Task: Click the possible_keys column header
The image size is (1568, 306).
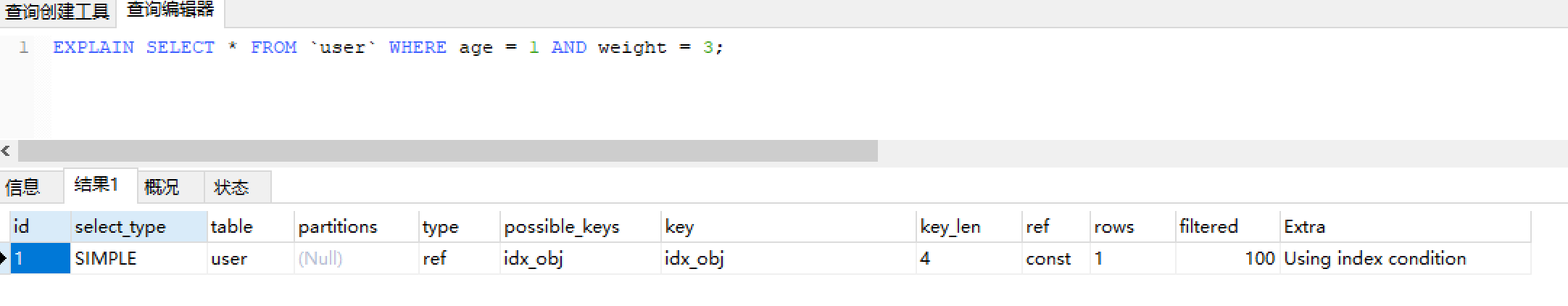Action: (562, 227)
